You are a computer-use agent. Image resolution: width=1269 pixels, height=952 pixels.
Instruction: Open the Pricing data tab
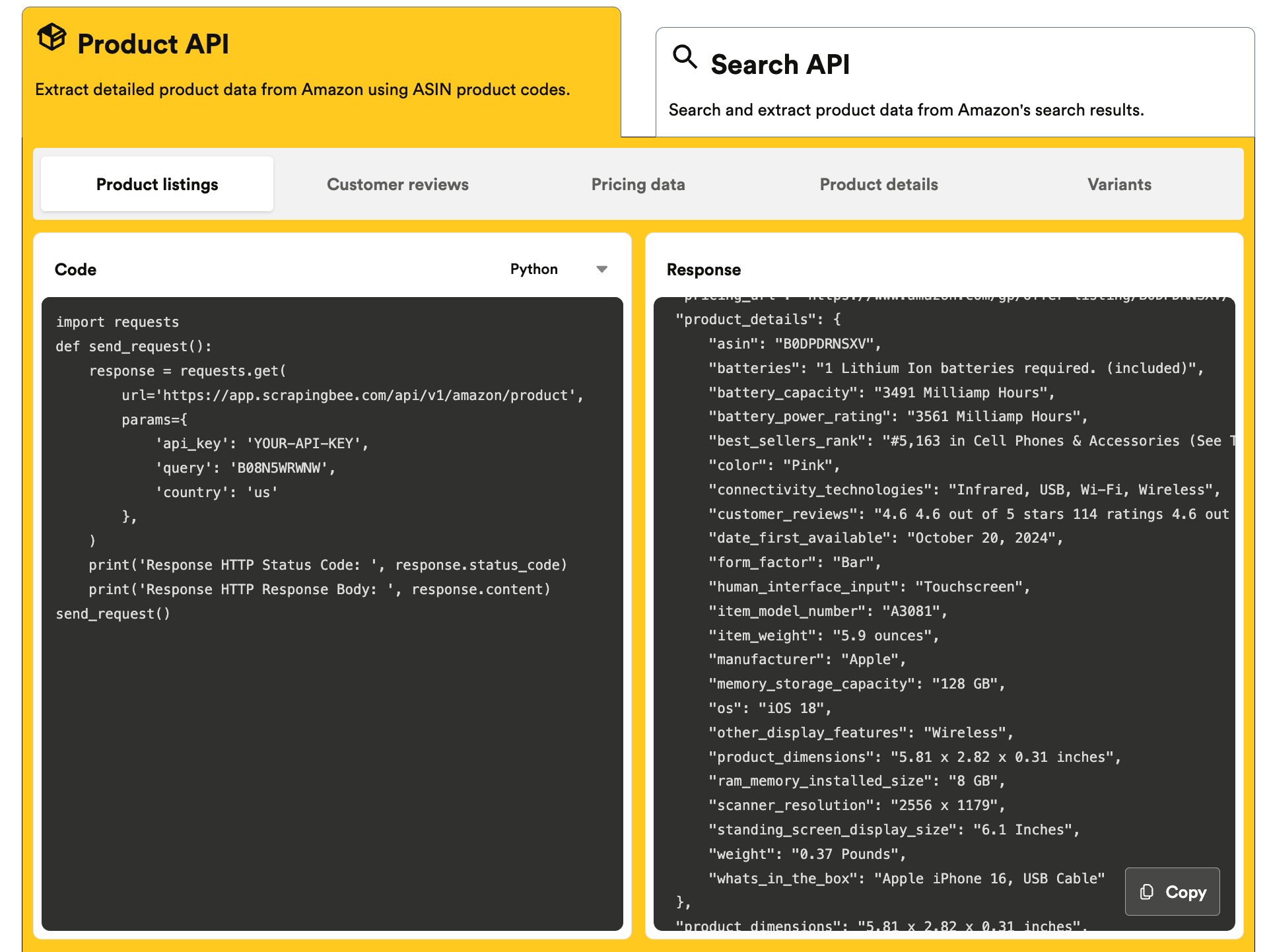tap(637, 184)
